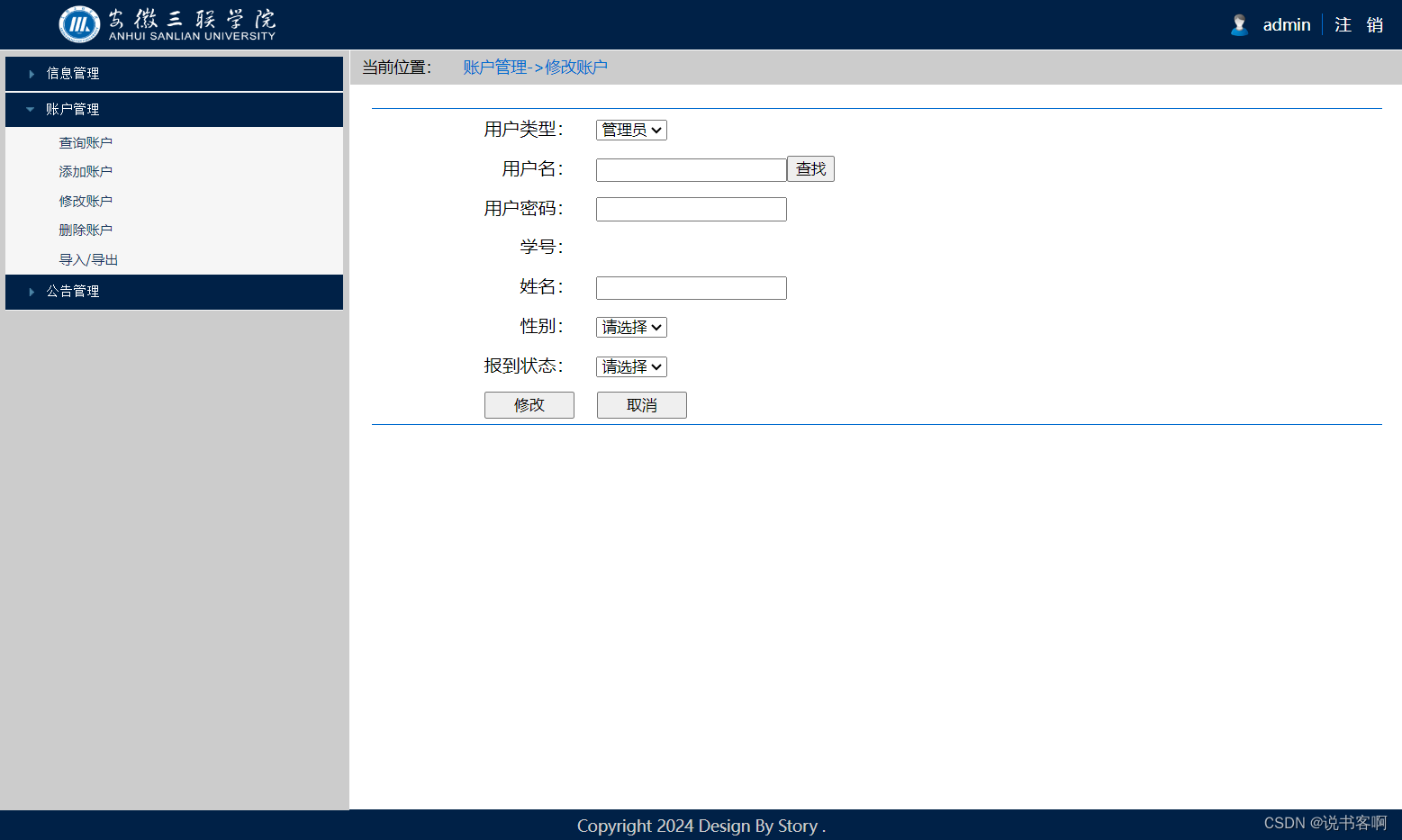Click the admin username text
1402x840 pixels.
(x=1287, y=25)
